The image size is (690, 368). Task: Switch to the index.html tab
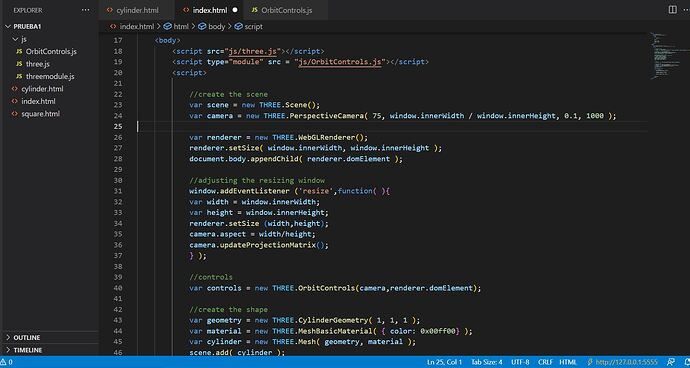210,10
